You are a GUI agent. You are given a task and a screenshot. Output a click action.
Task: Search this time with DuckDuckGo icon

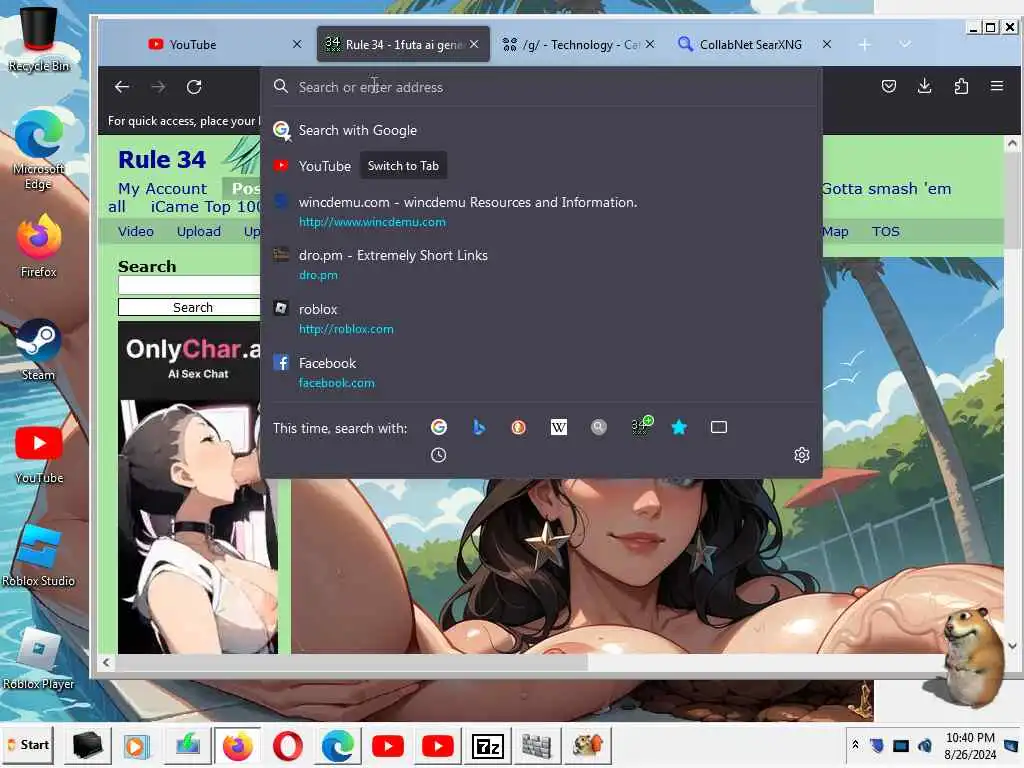[x=519, y=427]
